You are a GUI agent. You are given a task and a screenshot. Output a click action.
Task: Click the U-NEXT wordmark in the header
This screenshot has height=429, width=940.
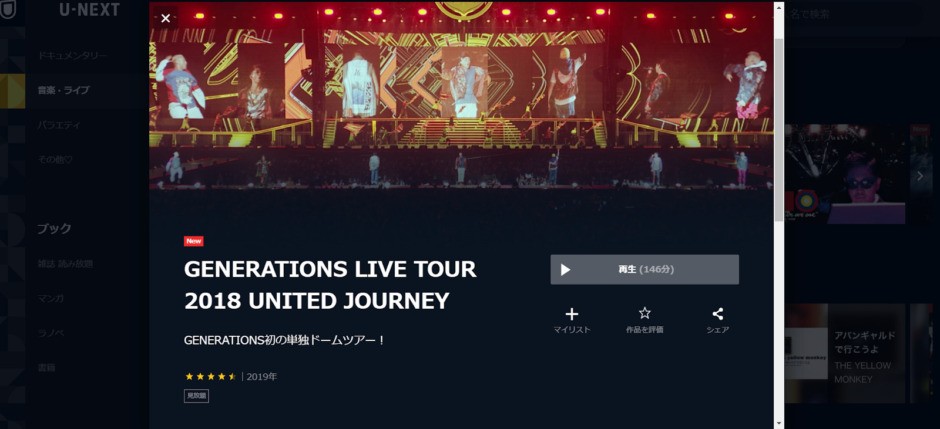tap(89, 10)
